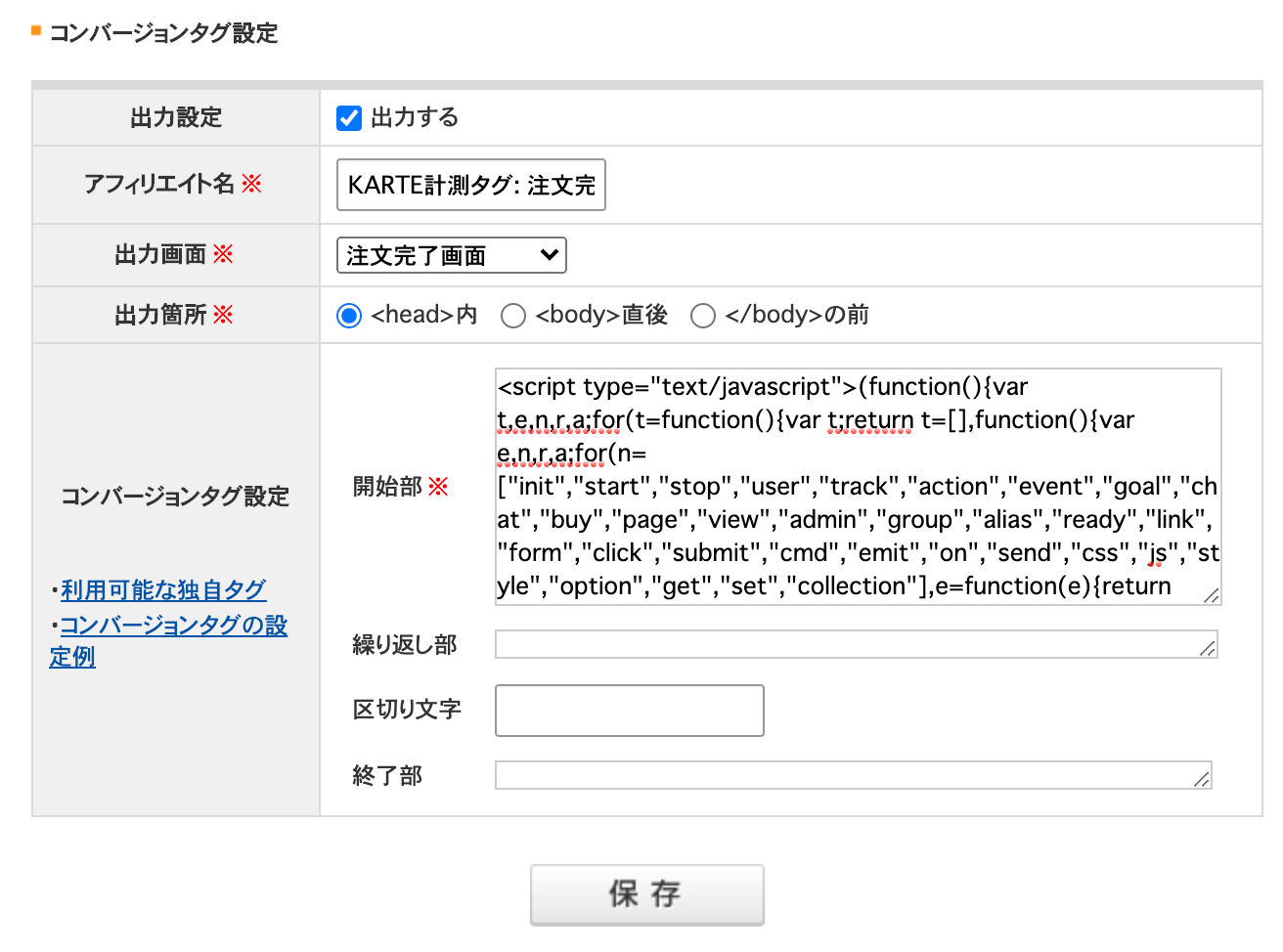Select the </body>の前 radio button

pyautogui.click(x=703, y=316)
